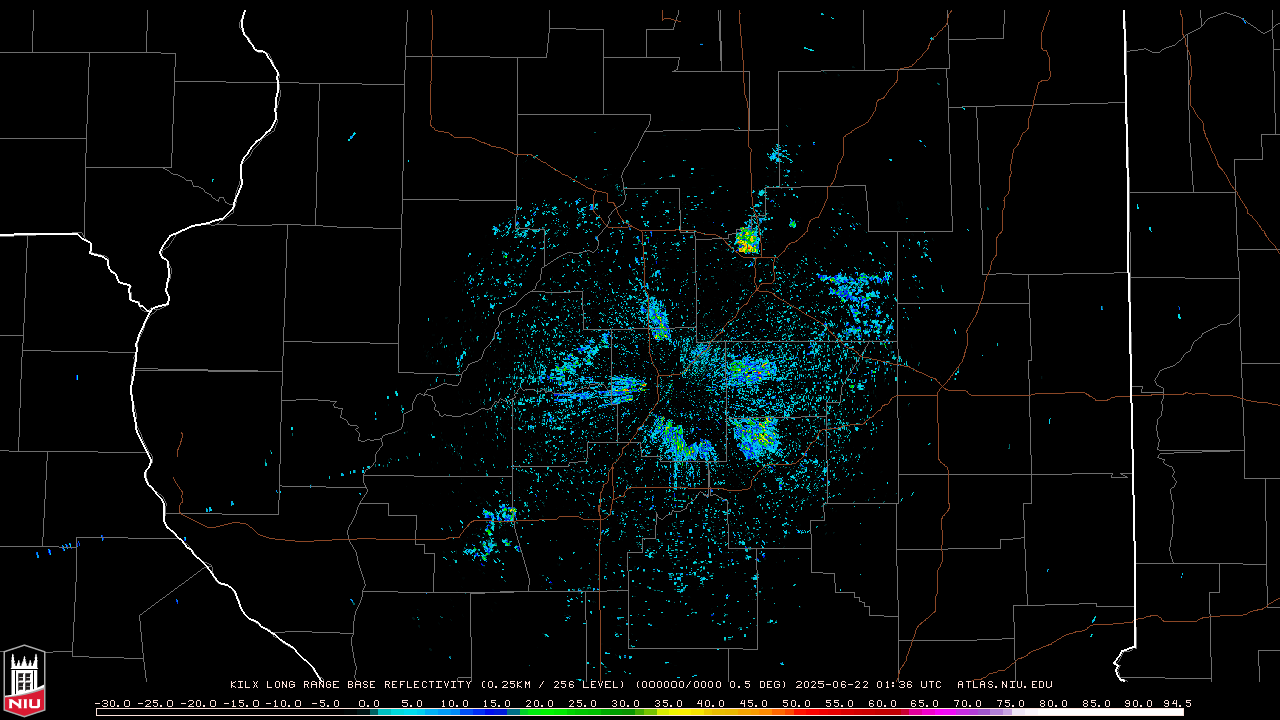Select the KILX LONG RANGE BASE REFLECTIVITY title
This screenshot has height=720, width=1280.
(x=350, y=685)
